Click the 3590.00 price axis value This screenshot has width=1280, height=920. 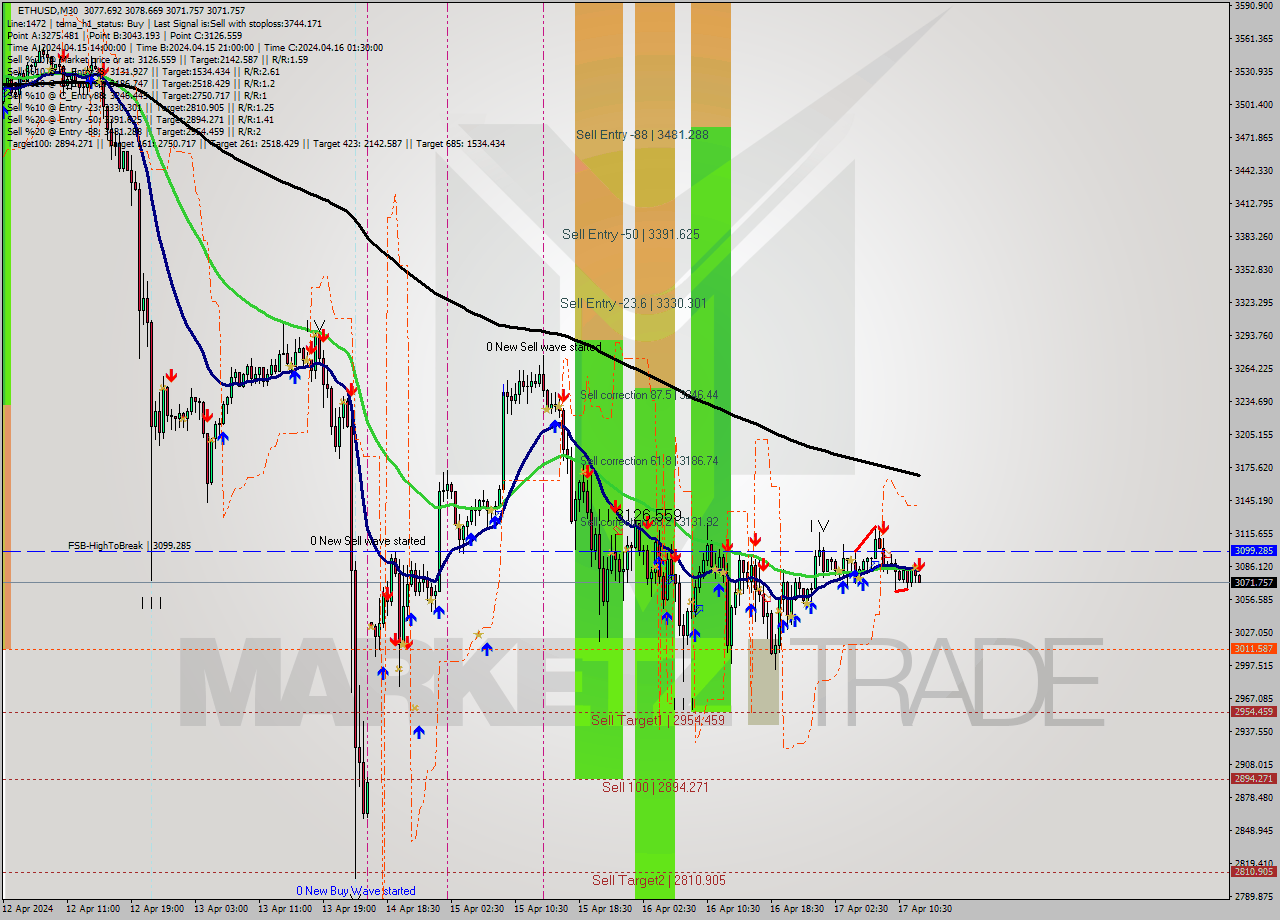coord(1254,6)
